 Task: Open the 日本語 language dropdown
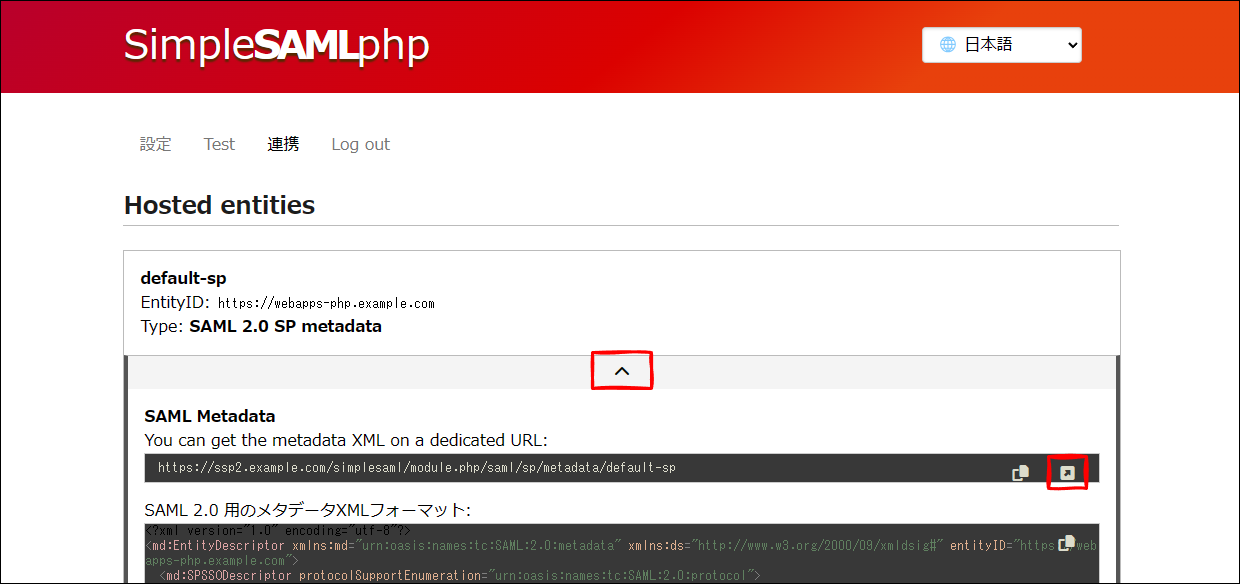1001,45
